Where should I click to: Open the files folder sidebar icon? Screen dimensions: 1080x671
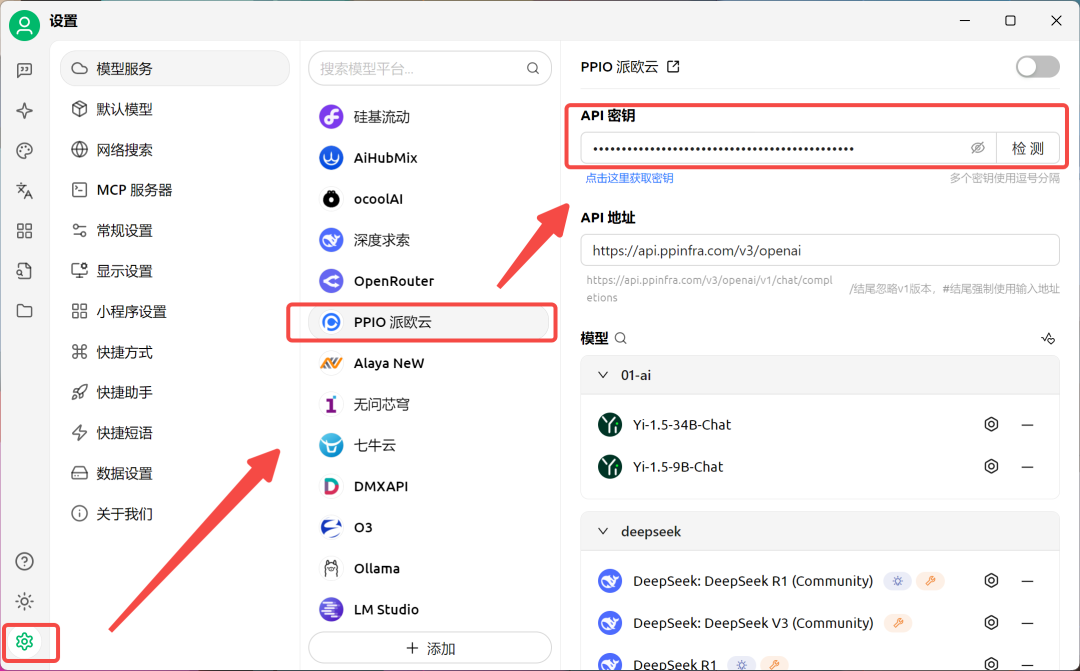coord(25,311)
